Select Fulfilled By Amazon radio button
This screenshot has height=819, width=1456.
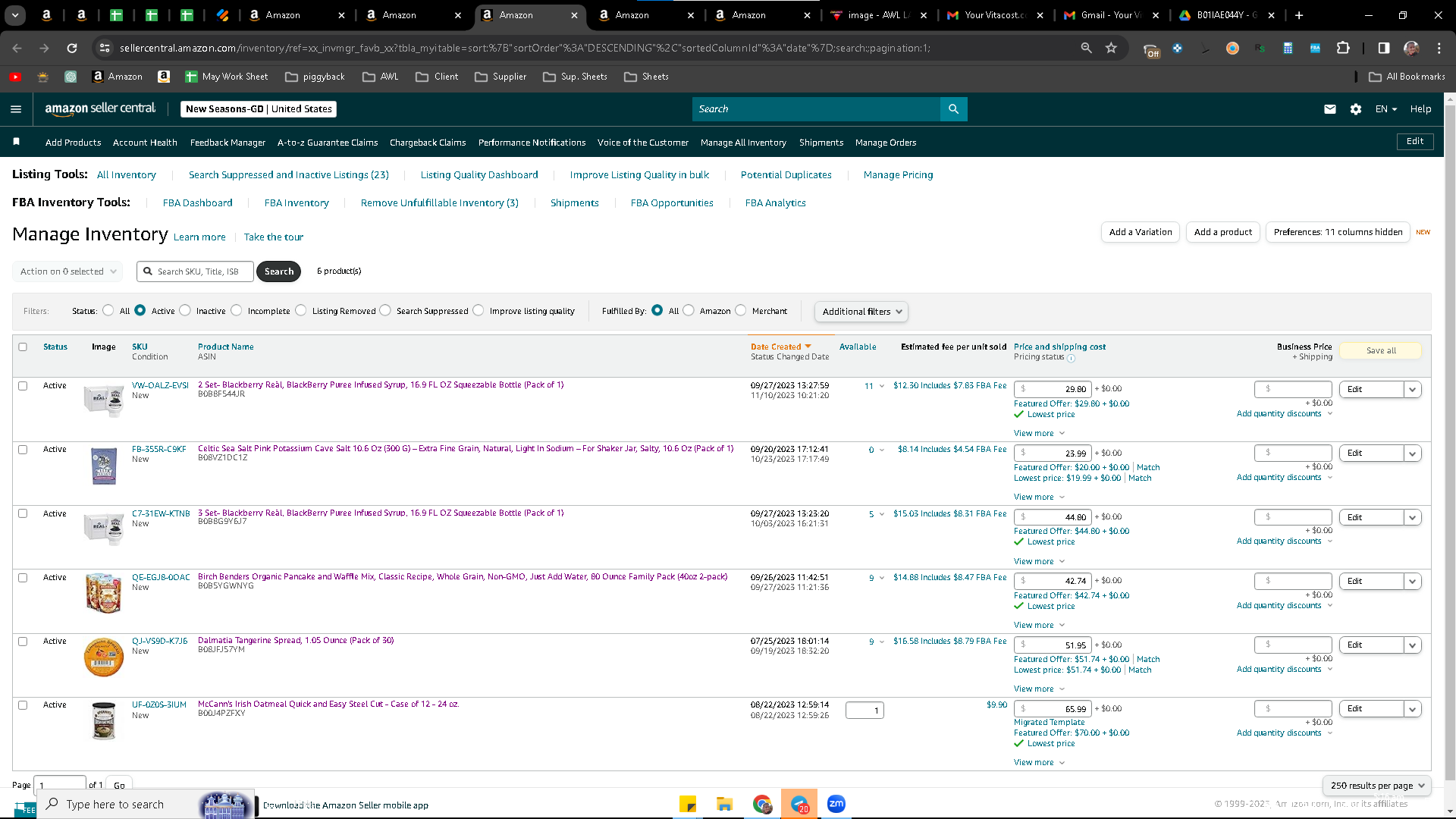point(689,310)
